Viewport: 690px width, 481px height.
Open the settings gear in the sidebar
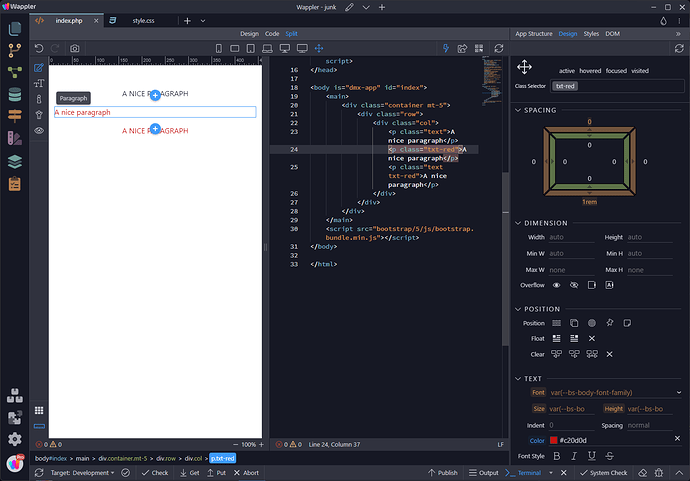point(15,439)
